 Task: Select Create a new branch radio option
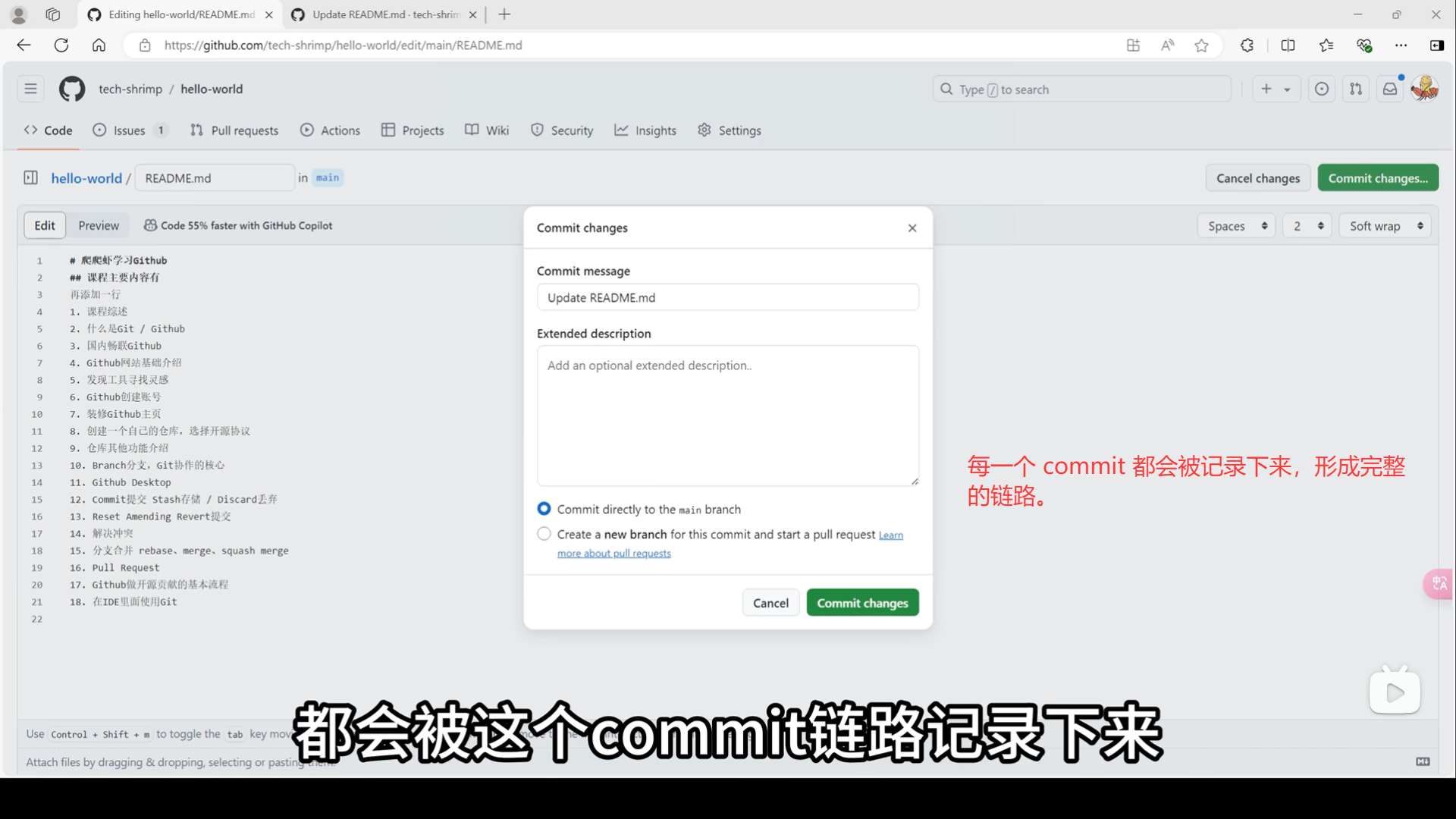click(x=544, y=534)
